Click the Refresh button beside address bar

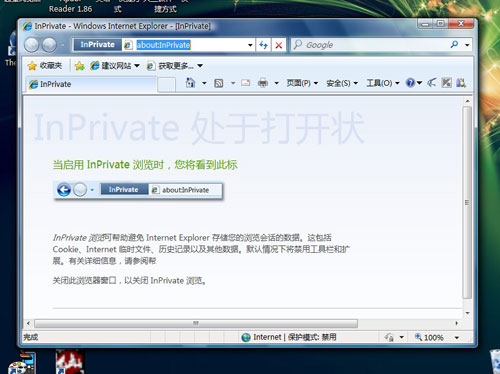click(264, 45)
